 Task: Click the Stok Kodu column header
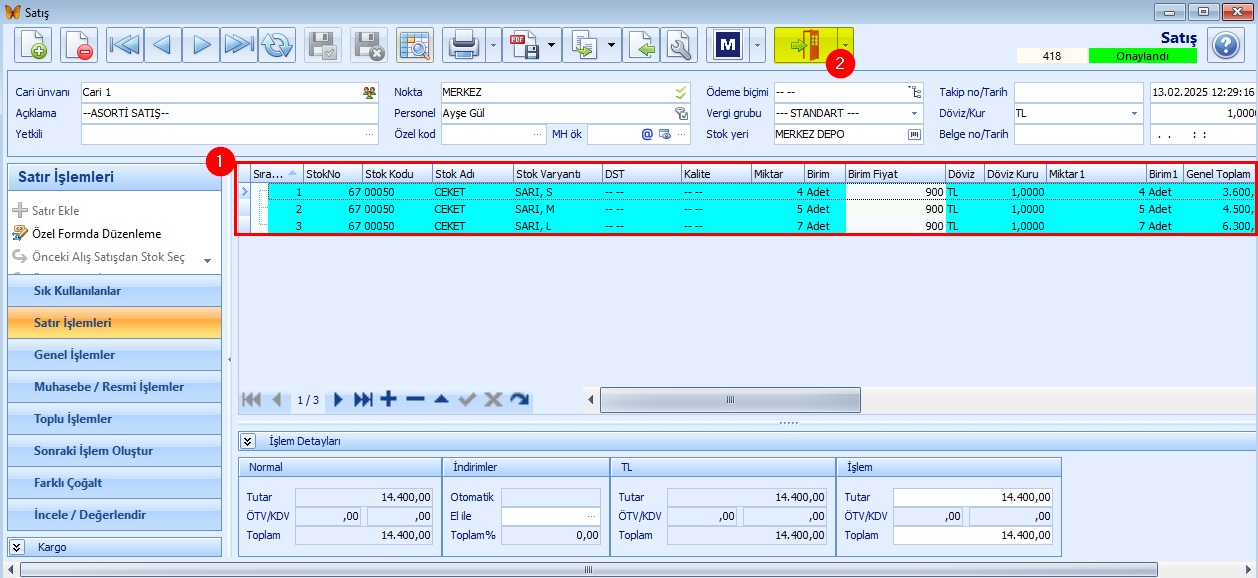coord(397,174)
